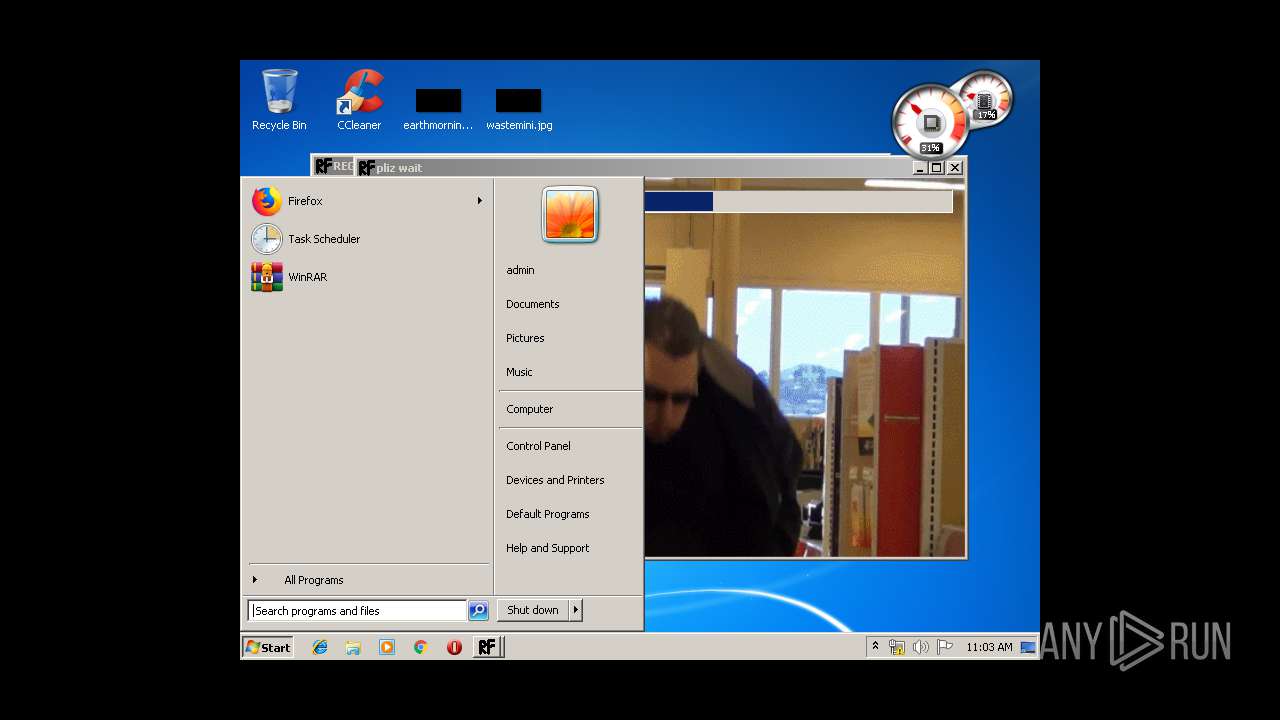Launch Google Chrome from the taskbar
Image resolution: width=1280 pixels, height=720 pixels.
point(420,647)
